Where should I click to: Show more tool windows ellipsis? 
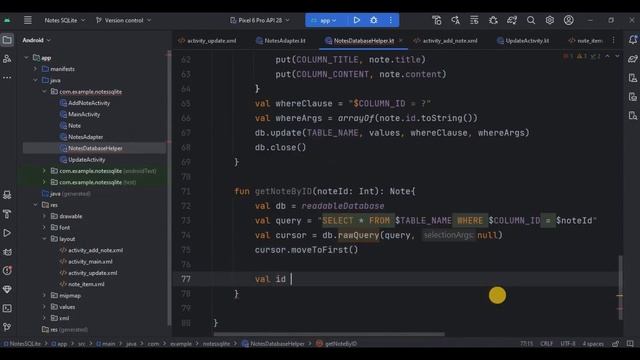click(x=7, y=77)
